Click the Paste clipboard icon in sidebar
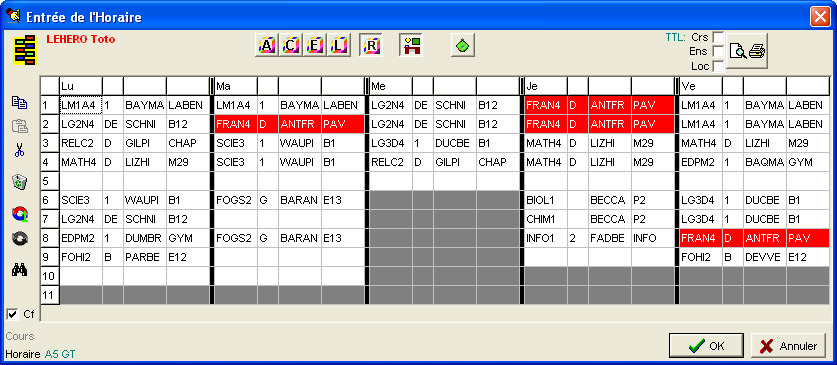 pos(19,126)
